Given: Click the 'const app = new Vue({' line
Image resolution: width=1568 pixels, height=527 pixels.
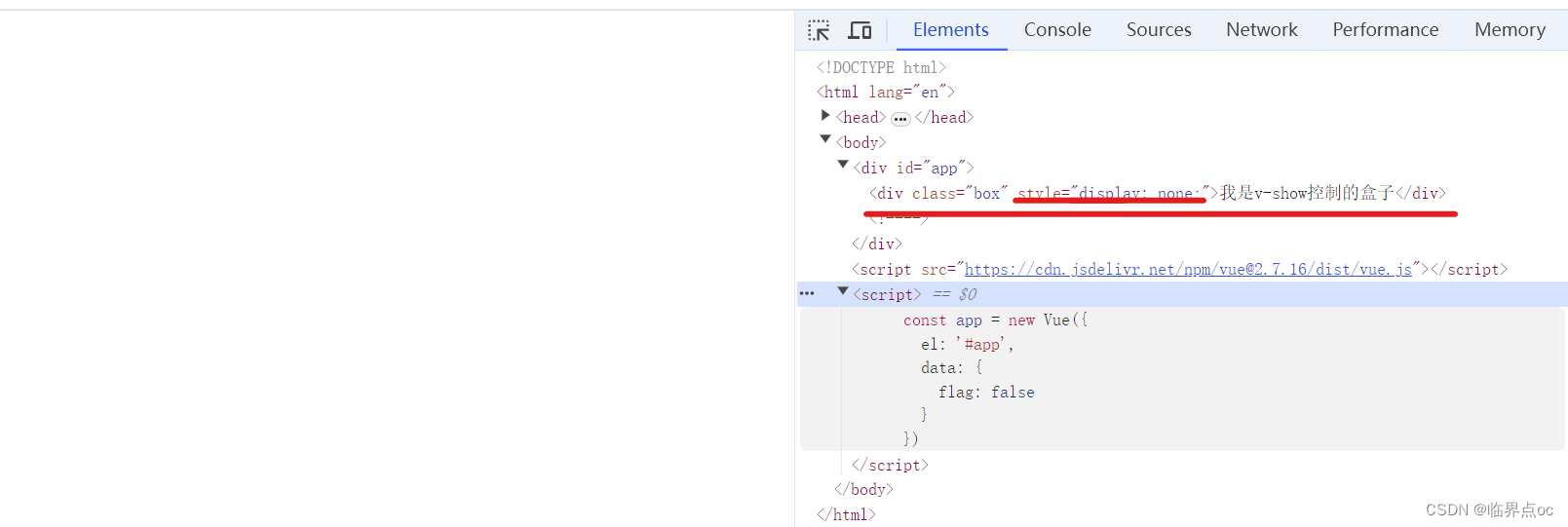Looking at the screenshot, I should (x=995, y=320).
